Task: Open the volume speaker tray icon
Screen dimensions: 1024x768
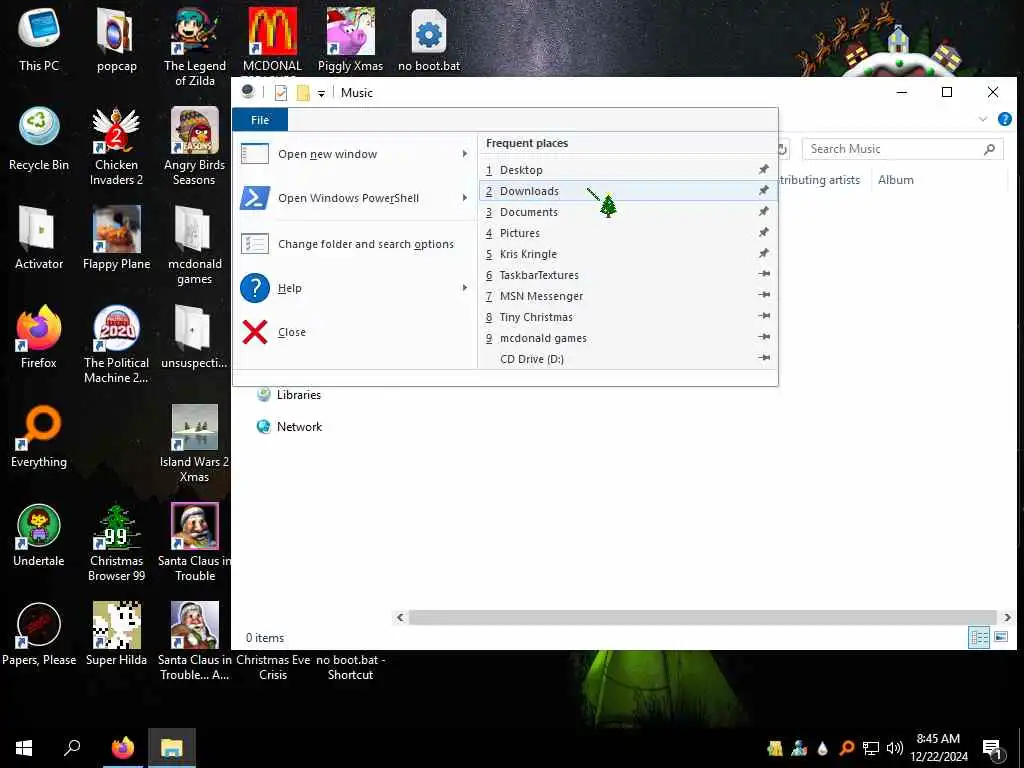Action: tap(895, 748)
